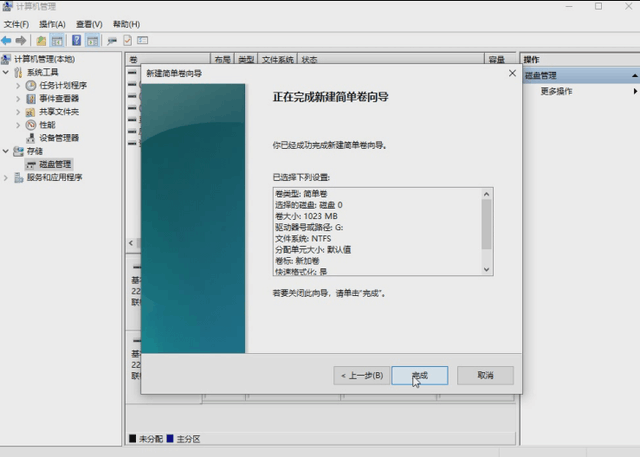Click 更多操作 in the actions pane
Screen dimensions: 640x457
[x=556, y=91]
